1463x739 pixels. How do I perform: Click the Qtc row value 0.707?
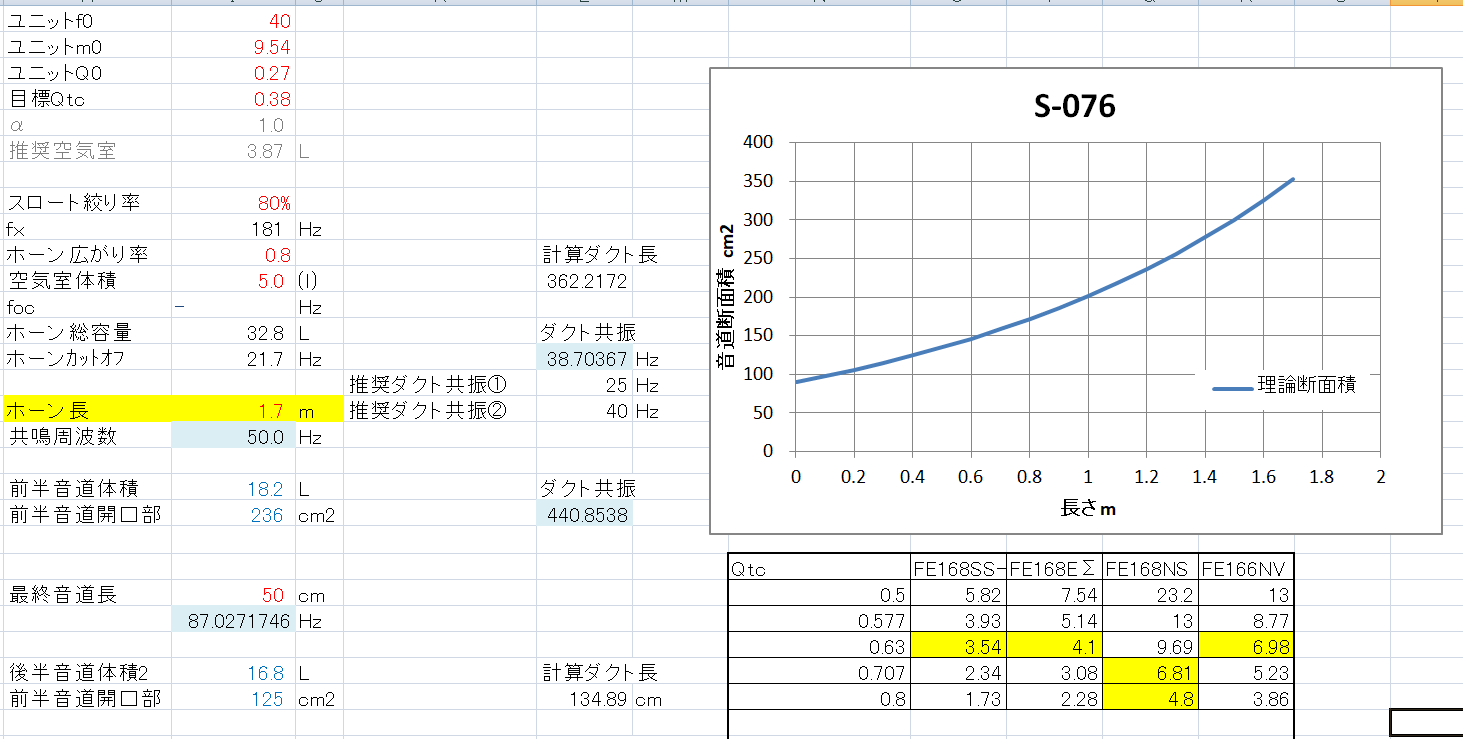pos(819,673)
